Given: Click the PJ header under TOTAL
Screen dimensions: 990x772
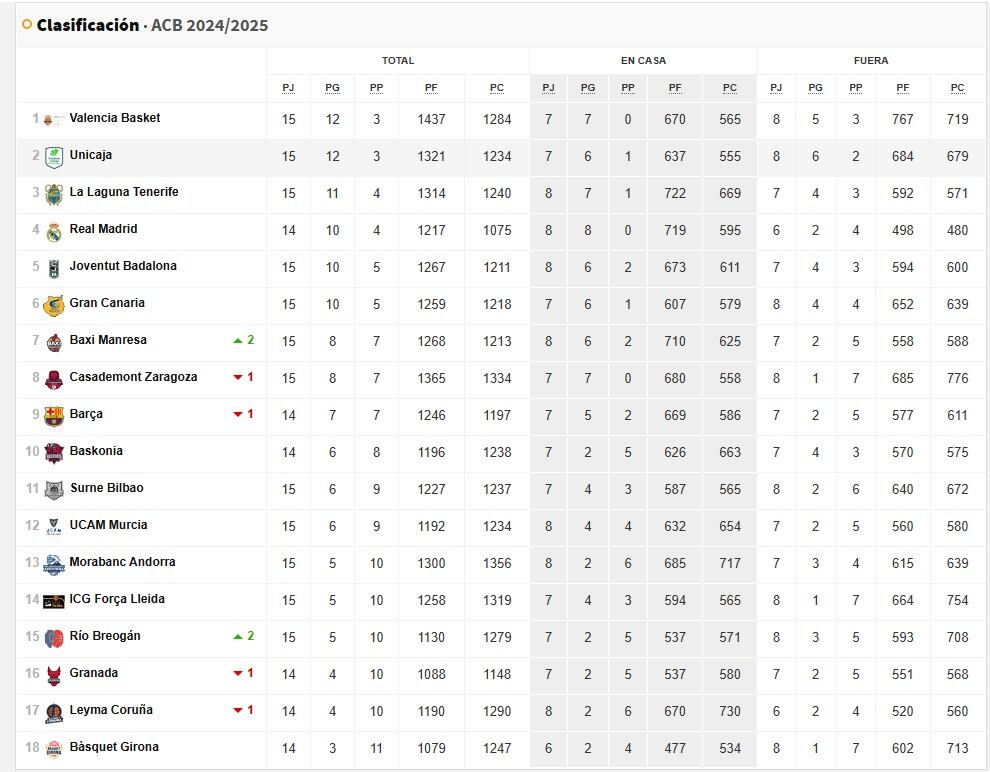Looking at the screenshot, I should tap(289, 88).
